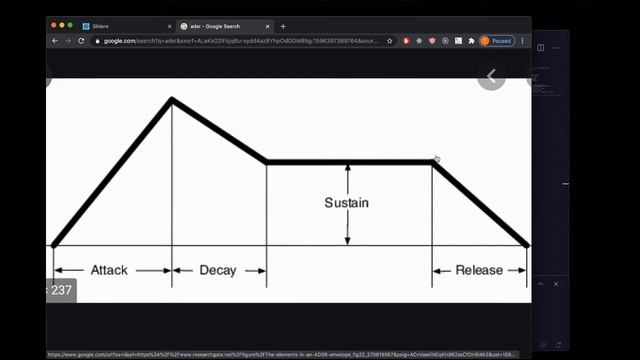This screenshot has height=360, width=640.
Task: Click the Sliders tab favicon
Action: (86, 26)
